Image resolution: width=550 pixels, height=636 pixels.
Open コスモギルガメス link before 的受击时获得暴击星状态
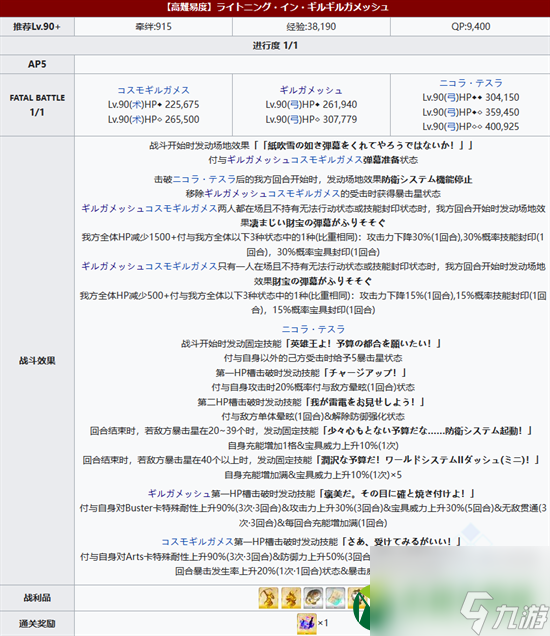(304, 193)
